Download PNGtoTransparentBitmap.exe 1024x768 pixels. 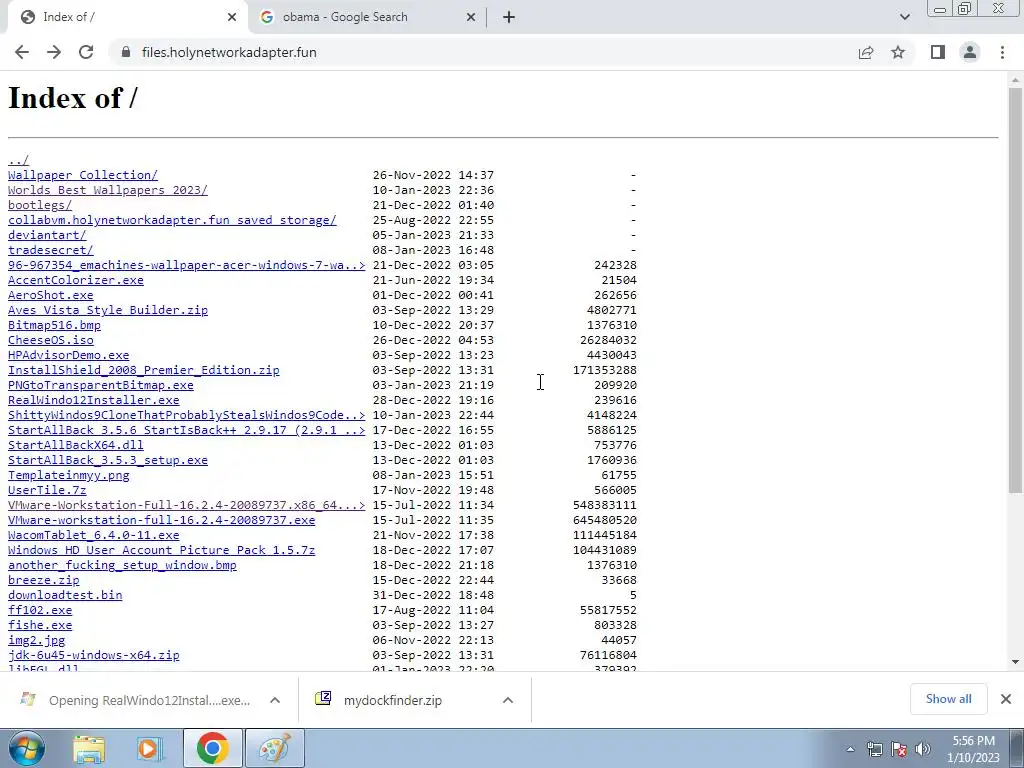pos(101,385)
